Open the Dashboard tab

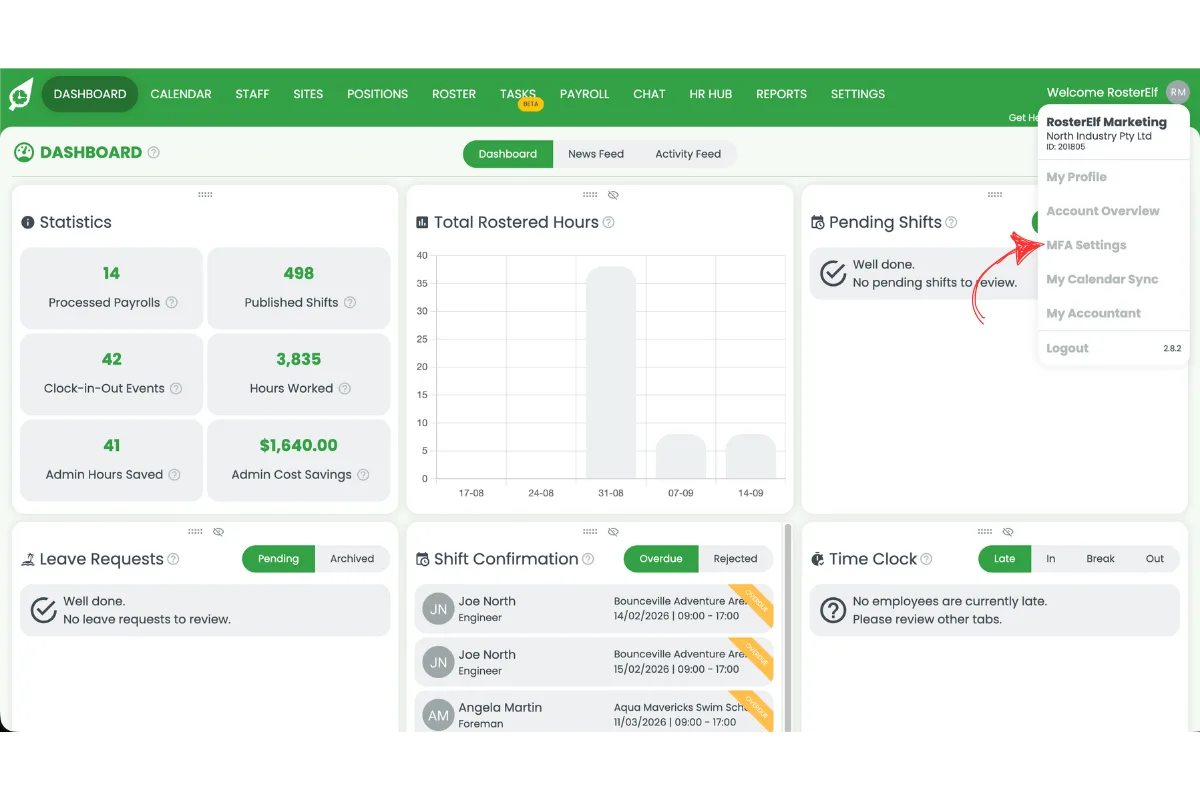pos(508,154)
